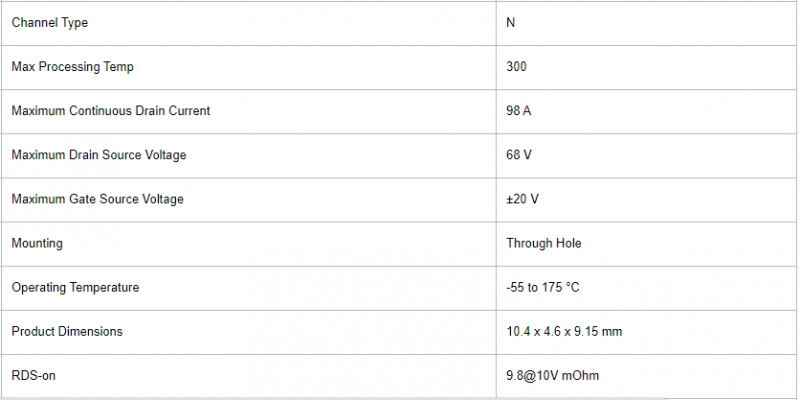Click 'Maximum Gate Source Voltage' label
This screenshot has width=800, height=400.
(97, 199)
